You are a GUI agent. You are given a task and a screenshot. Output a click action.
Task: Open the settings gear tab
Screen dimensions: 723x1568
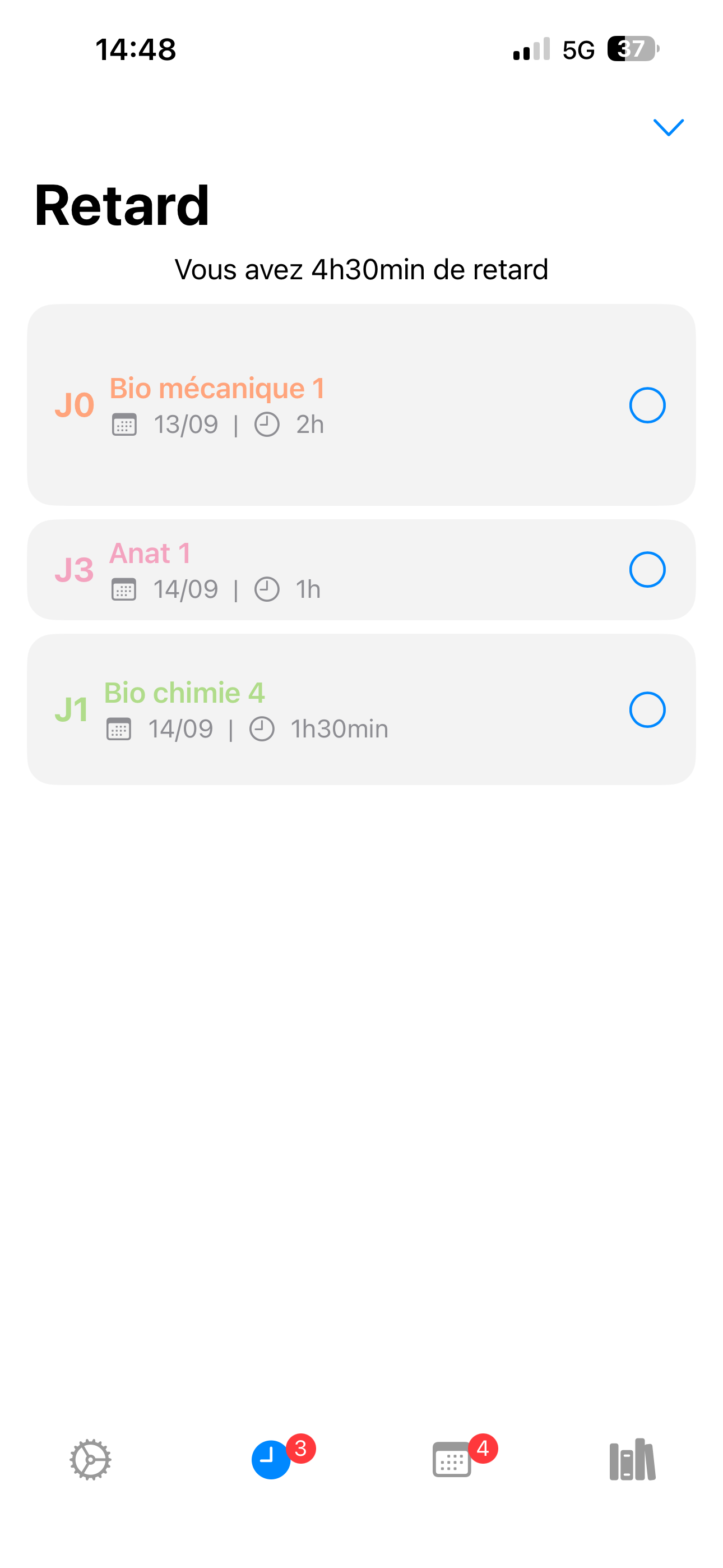90,1460
